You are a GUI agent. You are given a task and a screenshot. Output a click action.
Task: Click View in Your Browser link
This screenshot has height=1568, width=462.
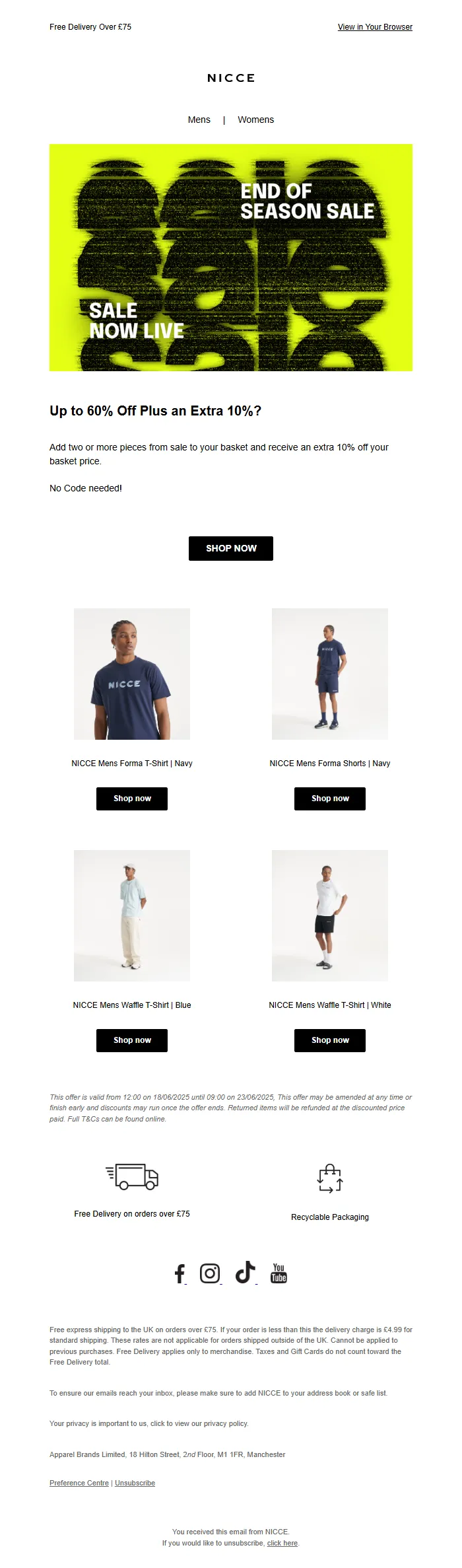click(x=375, y=27)
